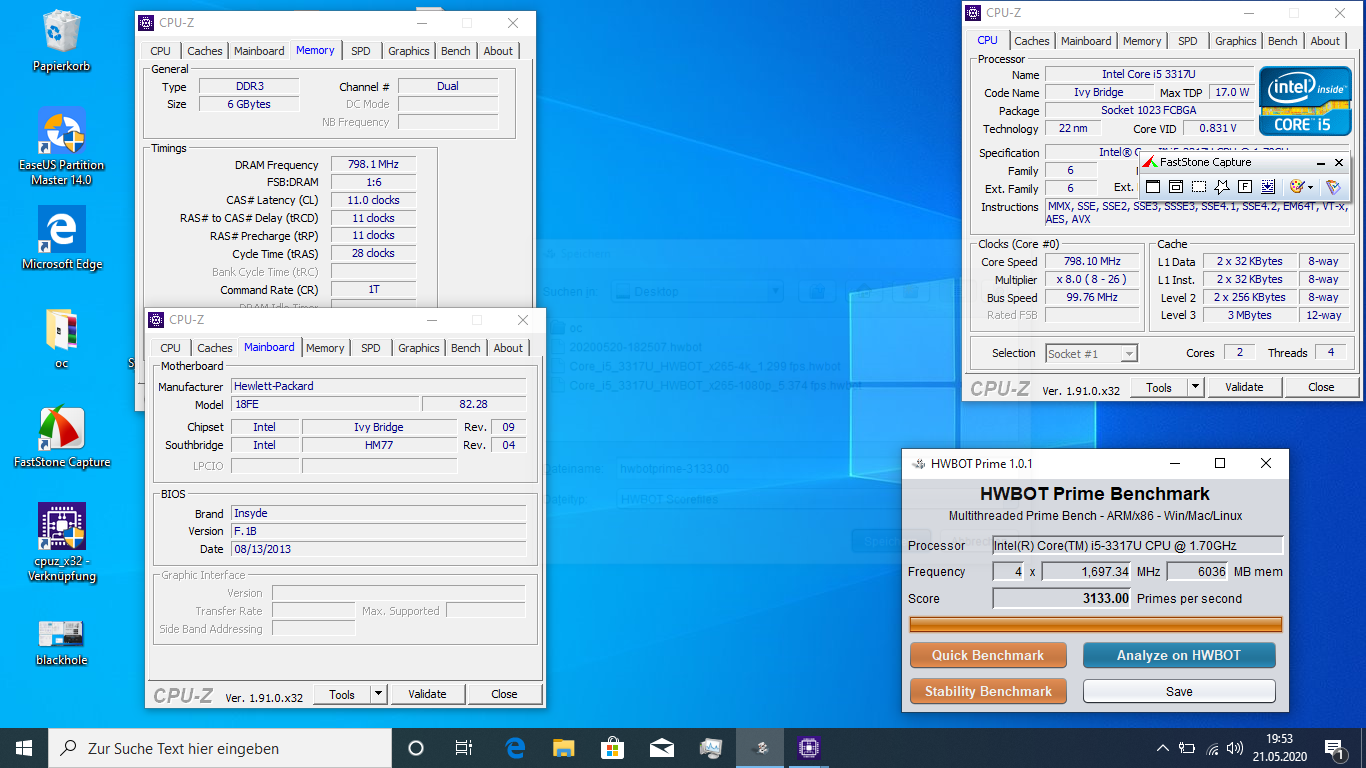Viewport: 1366px width, 768px height.
Task: Start the Stability Benchmark
Action: (988, 691)
